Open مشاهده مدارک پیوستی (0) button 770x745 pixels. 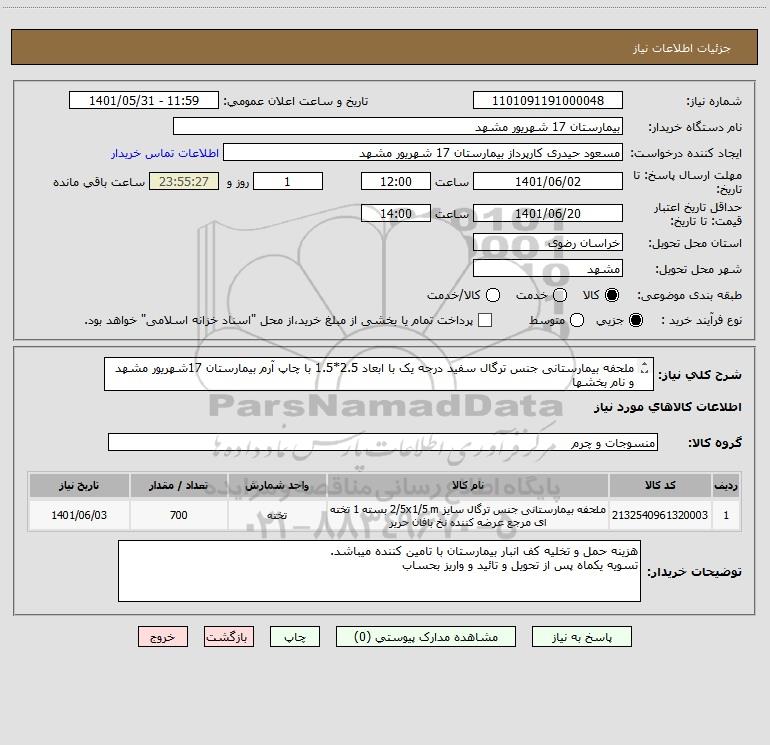[x=426, y=636]
